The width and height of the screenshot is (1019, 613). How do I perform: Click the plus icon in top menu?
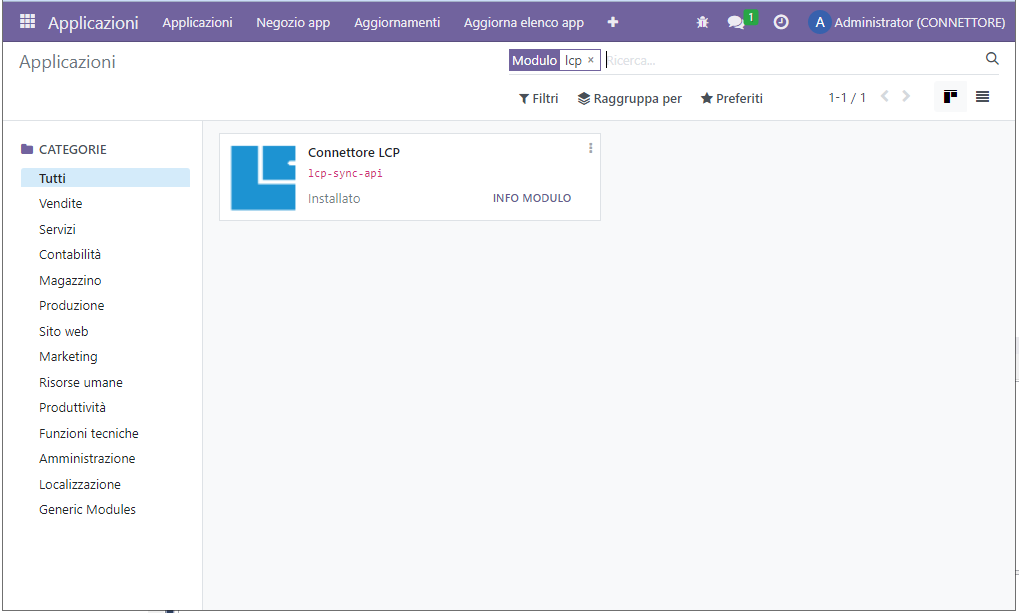(x=613, y=22)
